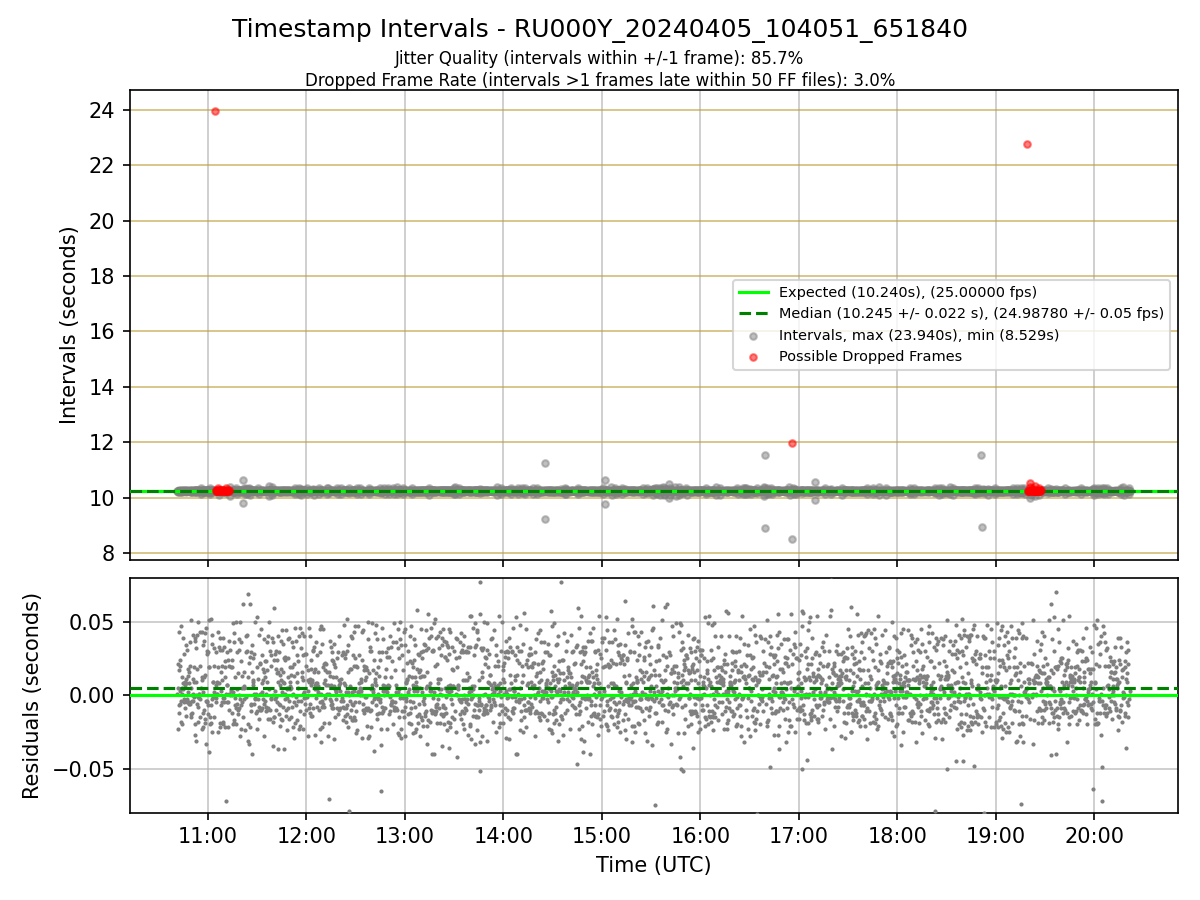Screen dimensions: 1200x900
Task: Click the red cluster of points near 19:20
Action: pos(1034,489)
